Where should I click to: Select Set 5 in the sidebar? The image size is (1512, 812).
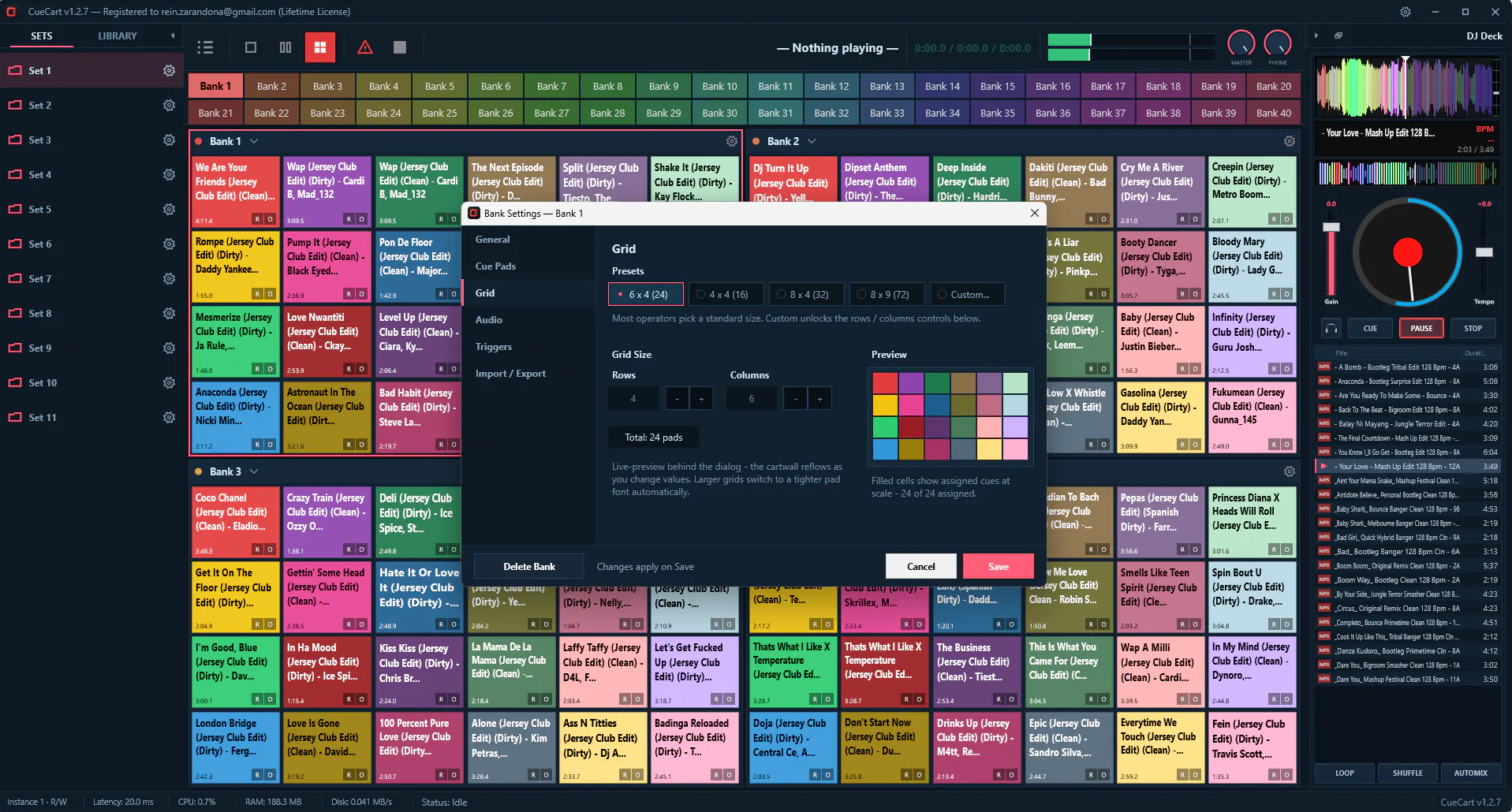tap(91, 210)
